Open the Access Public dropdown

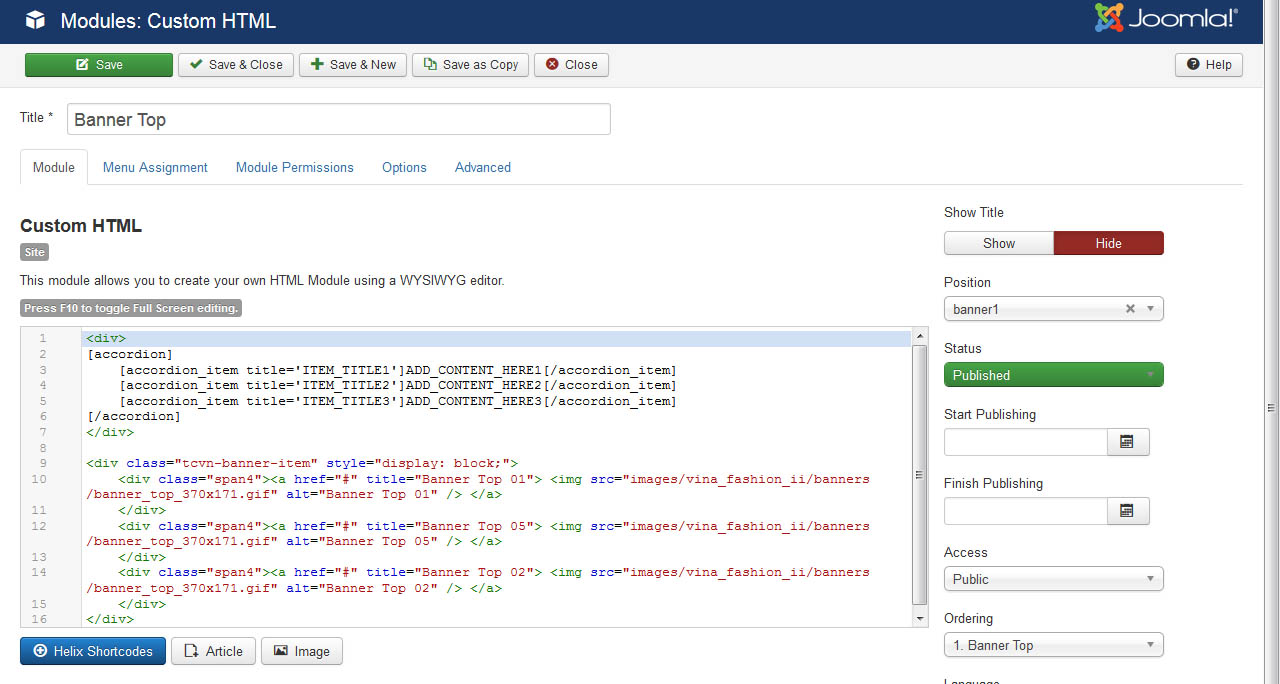1053,579
